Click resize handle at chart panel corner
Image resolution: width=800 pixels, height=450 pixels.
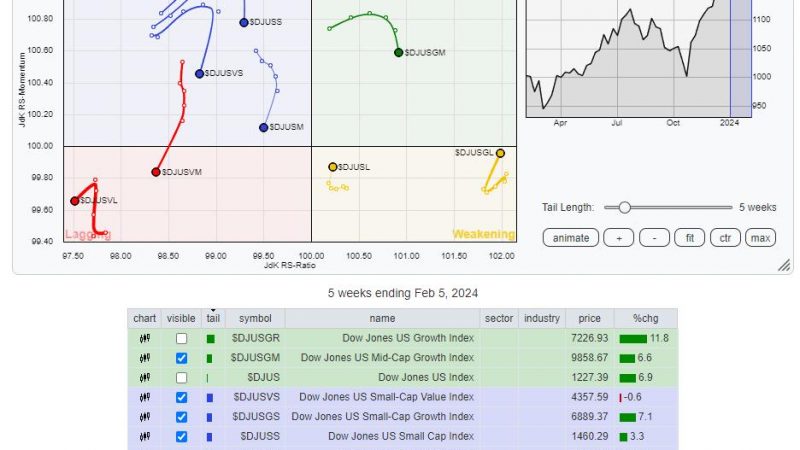(x=784, y=265)
